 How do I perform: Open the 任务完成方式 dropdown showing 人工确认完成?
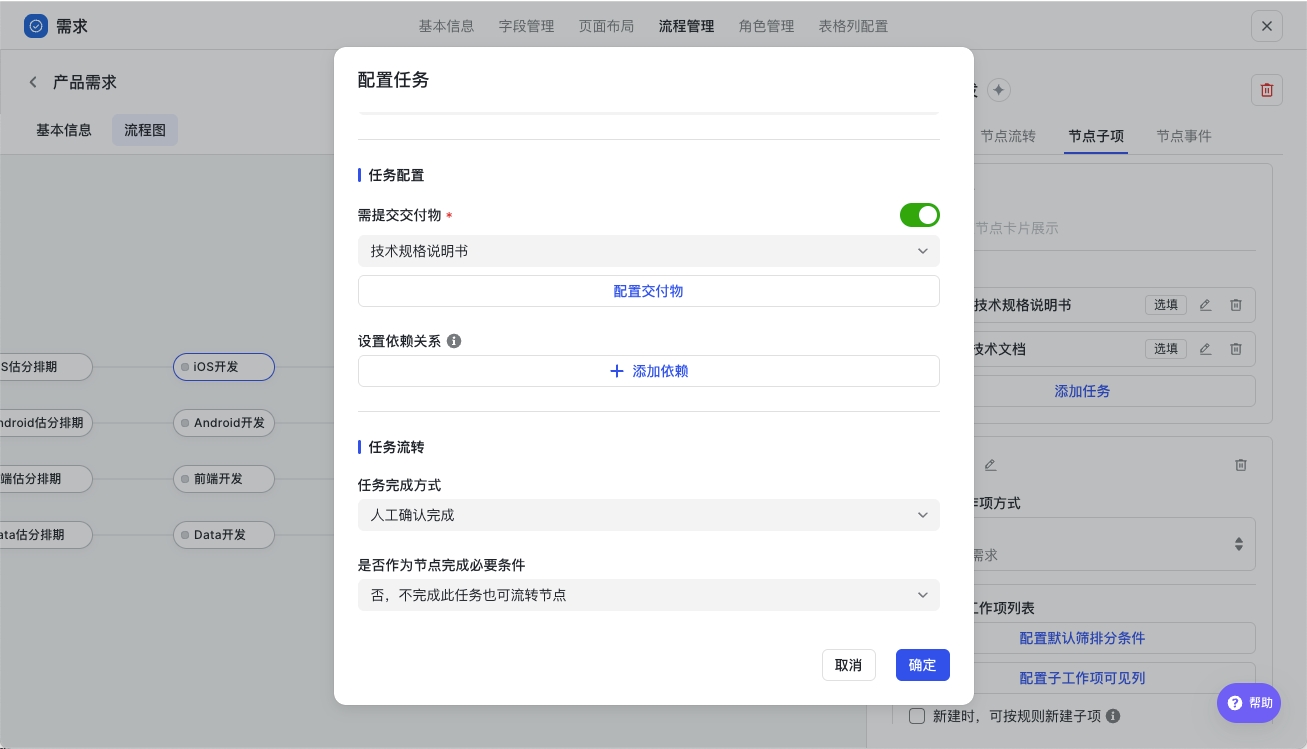pos(649,515)
